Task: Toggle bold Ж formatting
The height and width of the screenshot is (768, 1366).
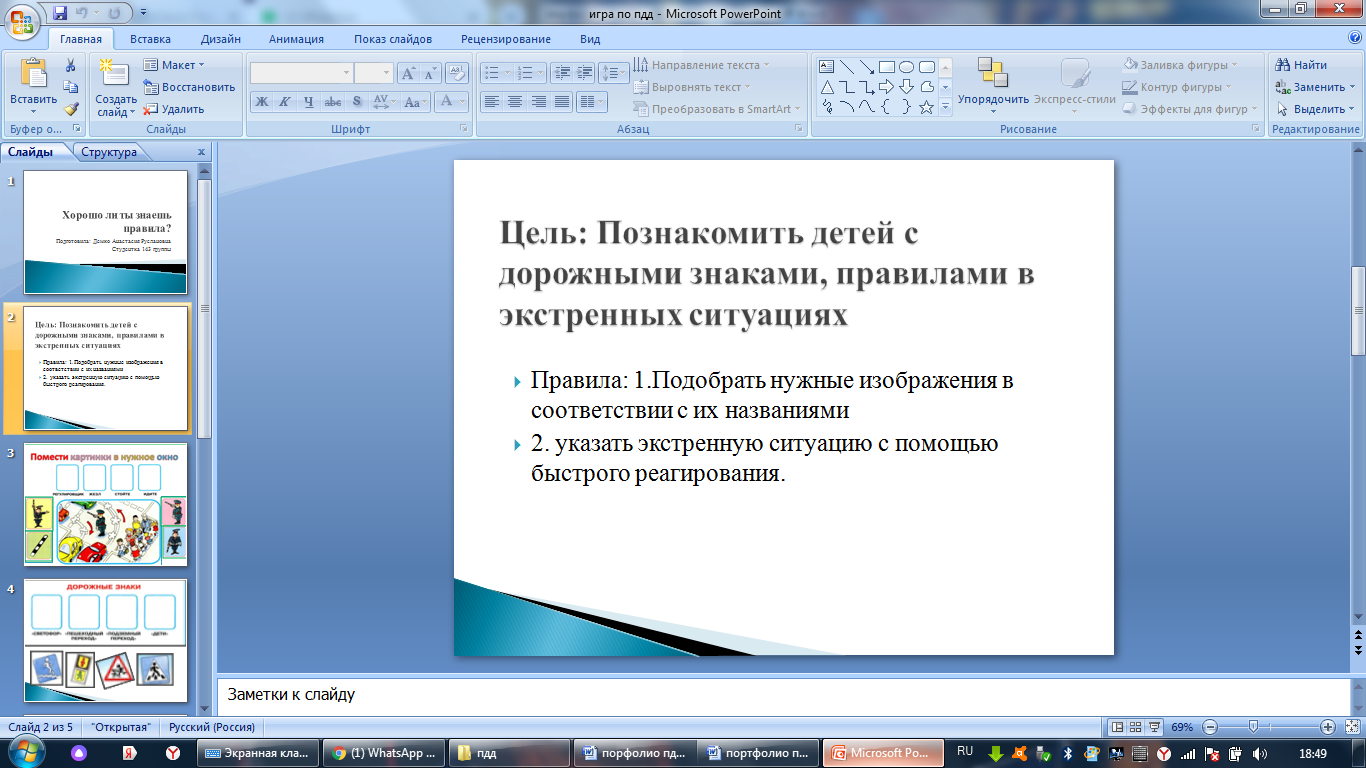Action: click(261, 101)
